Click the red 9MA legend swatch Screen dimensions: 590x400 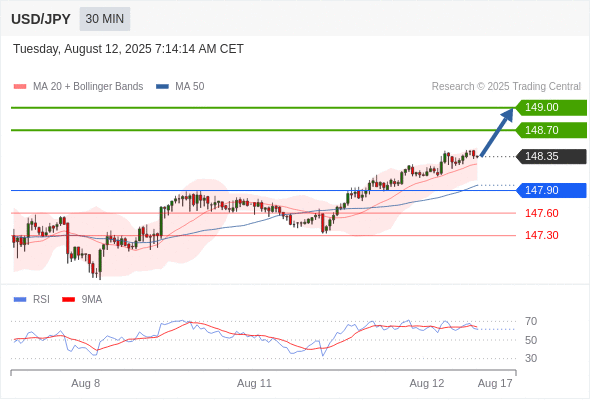tap(68, 300)
